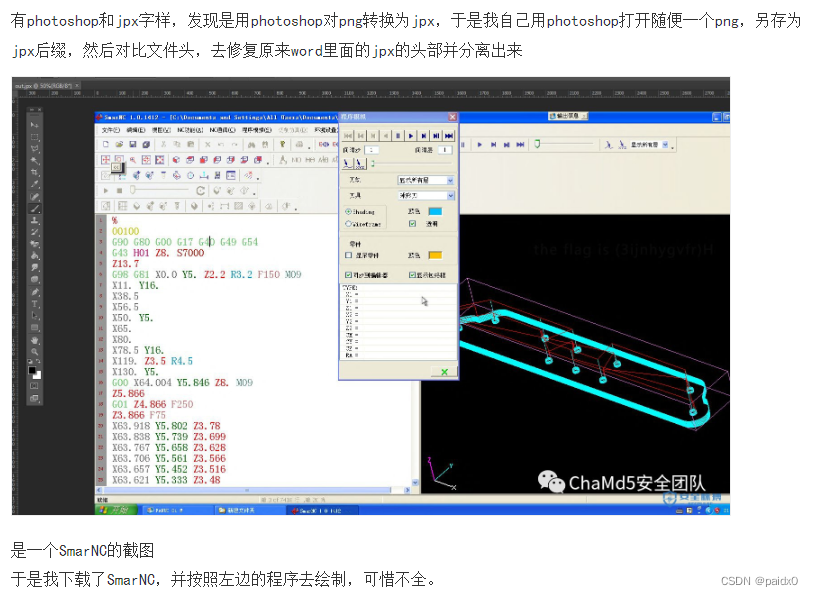Screen dimensions: 813x596
Task: Open SmarNC third menu after 编辑
Action: coord(161,130)
